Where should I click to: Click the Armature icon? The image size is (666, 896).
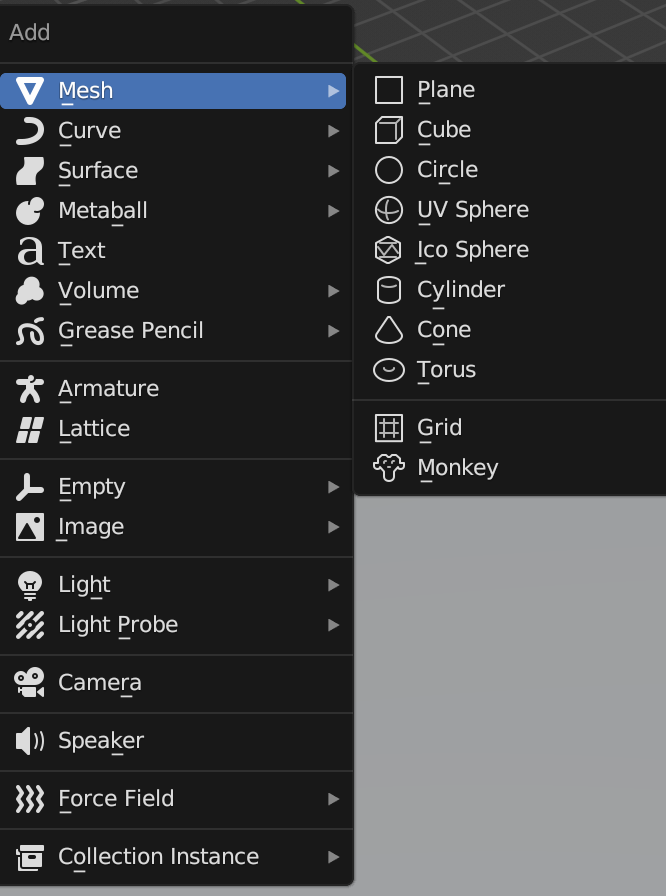tap(30, 389)
